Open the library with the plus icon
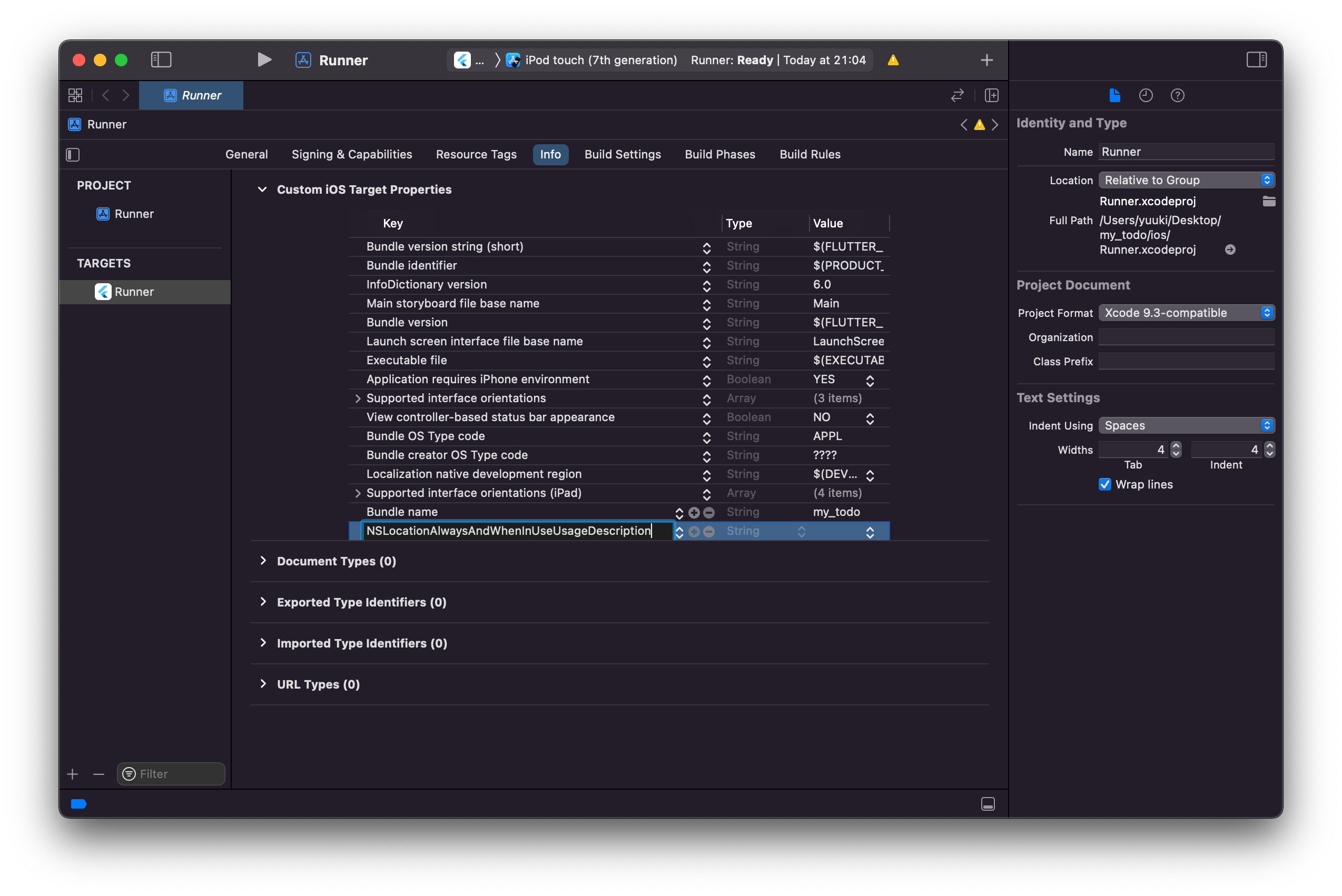 coord(986,60)
